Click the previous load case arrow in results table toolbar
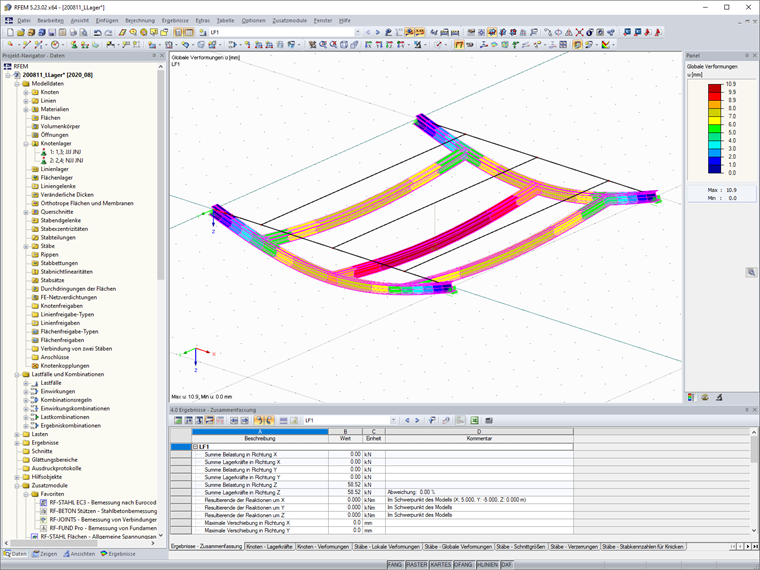760x570 pixels. click(x=407, y=421)
